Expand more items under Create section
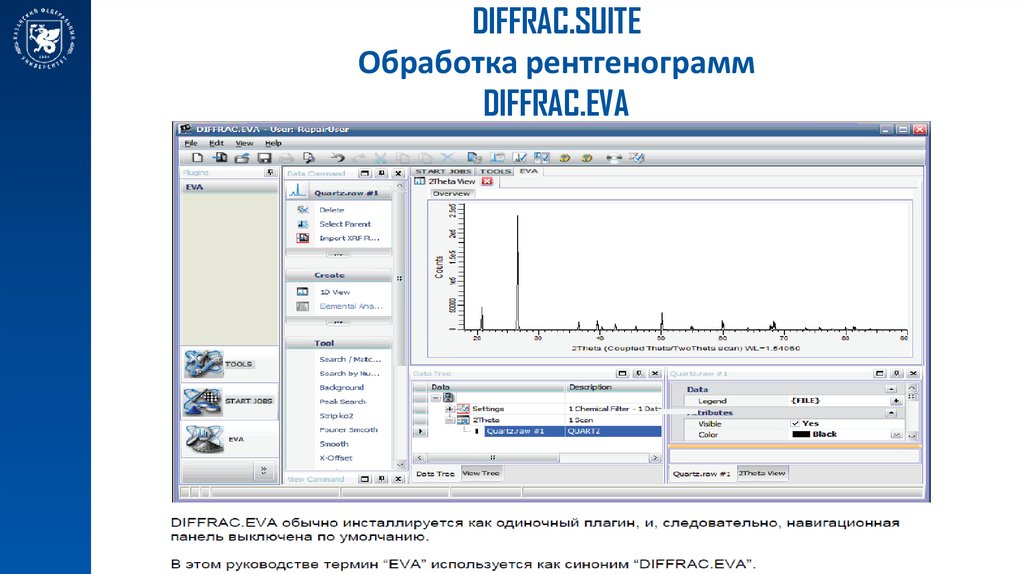The width and height of the screenshot is (1024, 574). [x=338, y=322]
